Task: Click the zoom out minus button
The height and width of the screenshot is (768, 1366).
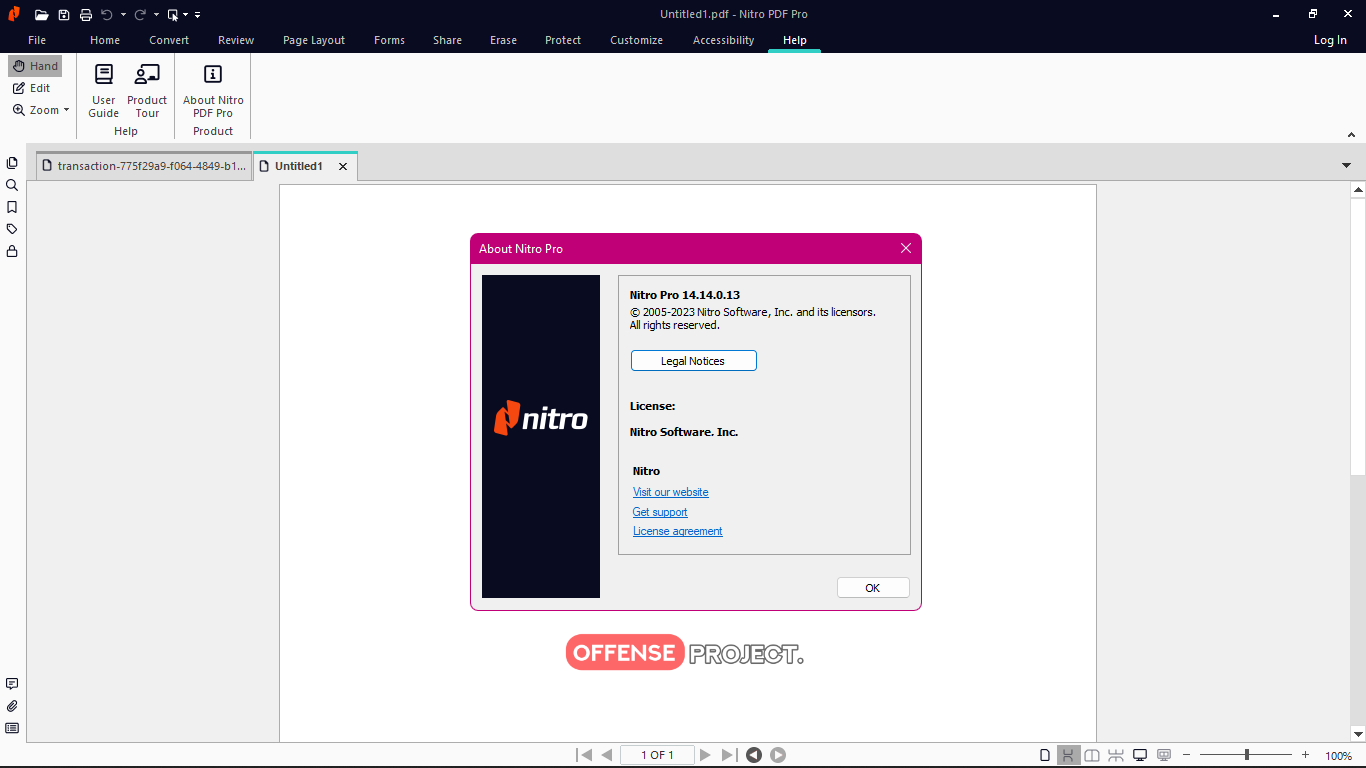Action: click(x=1186, y=755)
